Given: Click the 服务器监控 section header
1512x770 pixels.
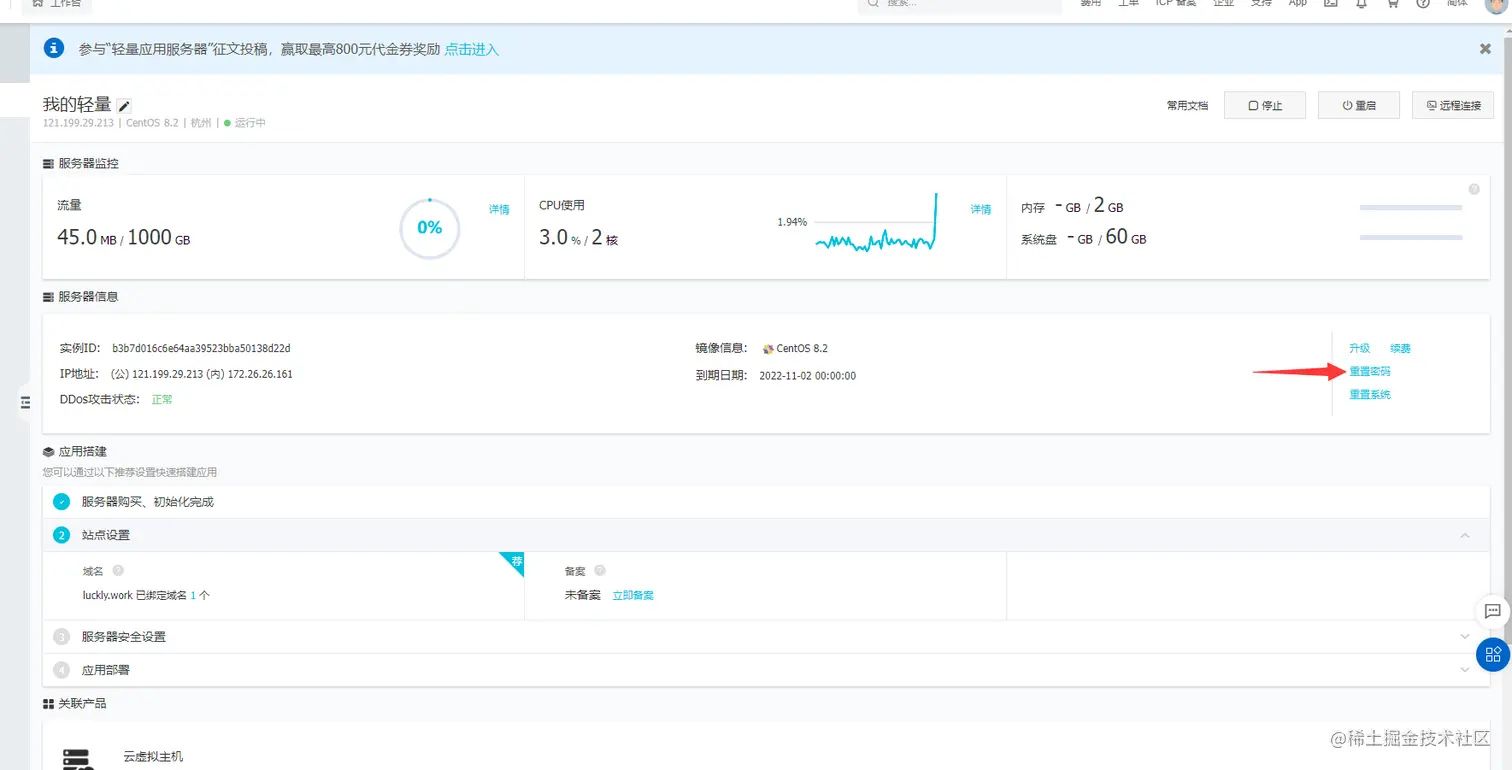Looking at the screenshot, I should [88, 163].
